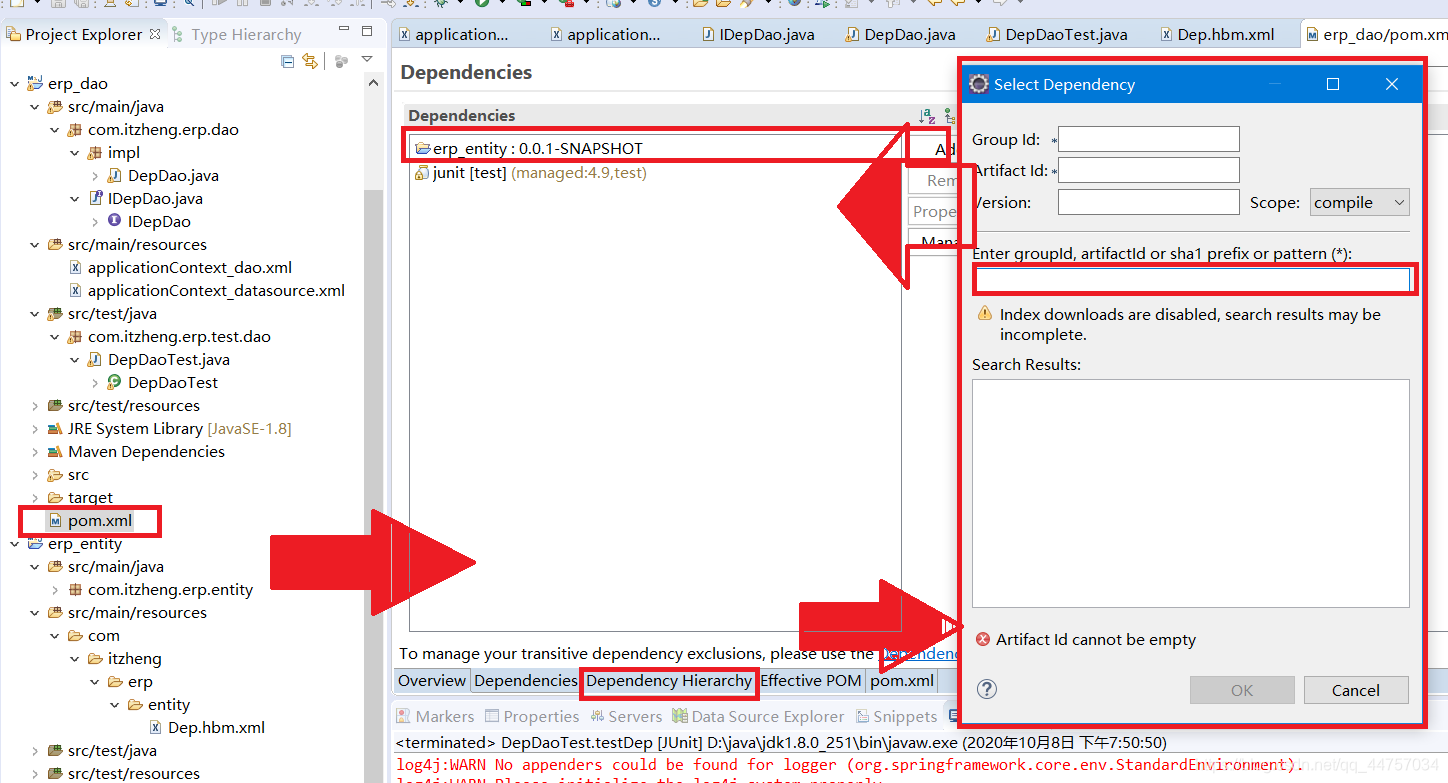Open Project Explorer view menu triangle
Image resolution: width=1448 pixels, height=783 pixels.
367,60
